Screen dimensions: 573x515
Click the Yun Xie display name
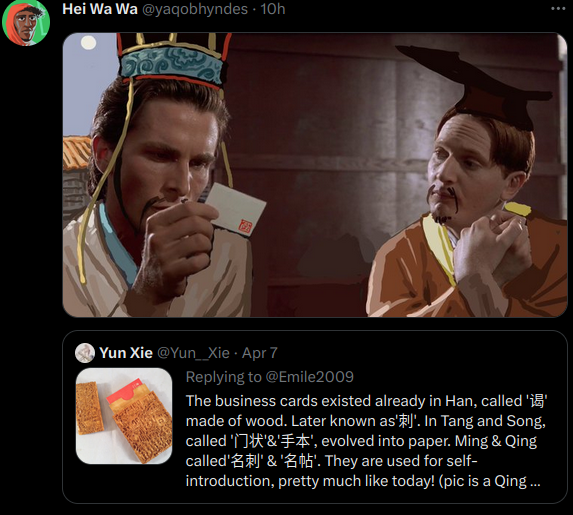click(x=126, y=353)
